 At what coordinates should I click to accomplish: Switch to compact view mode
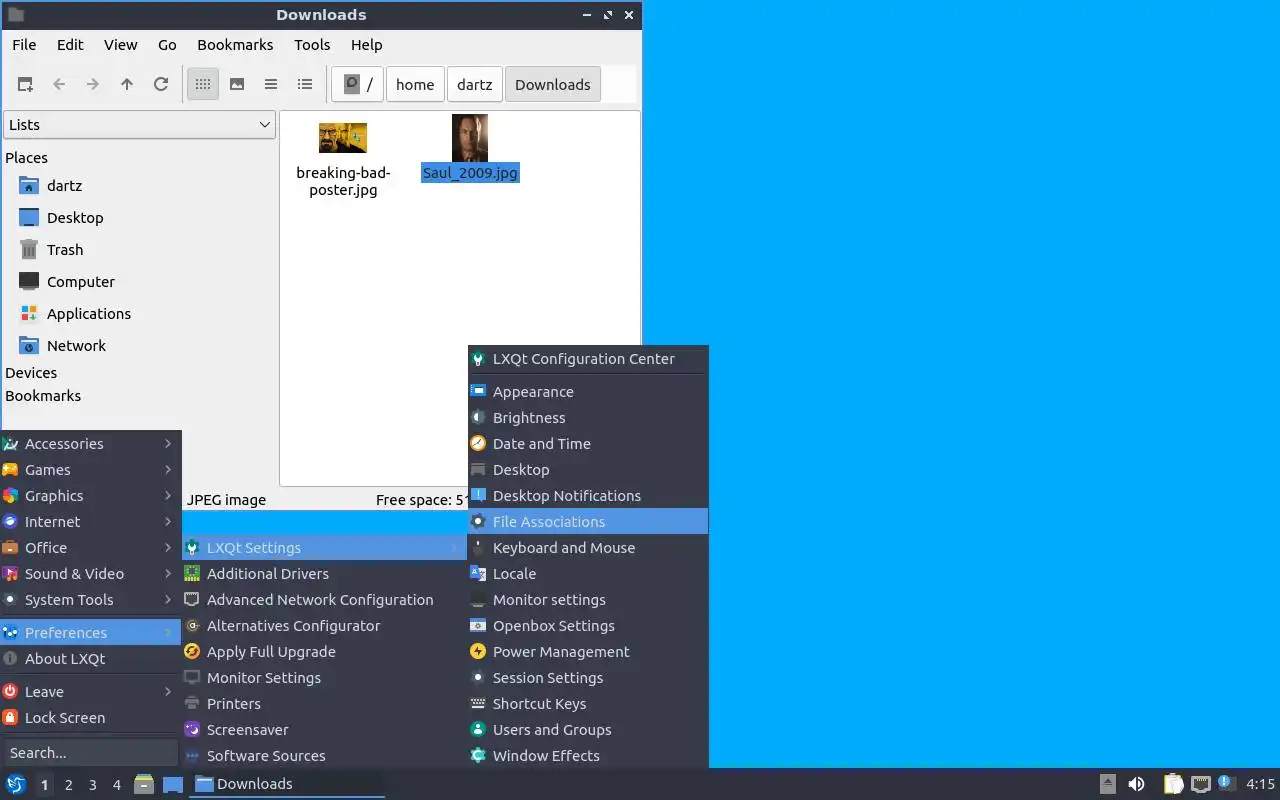(271, 85)
